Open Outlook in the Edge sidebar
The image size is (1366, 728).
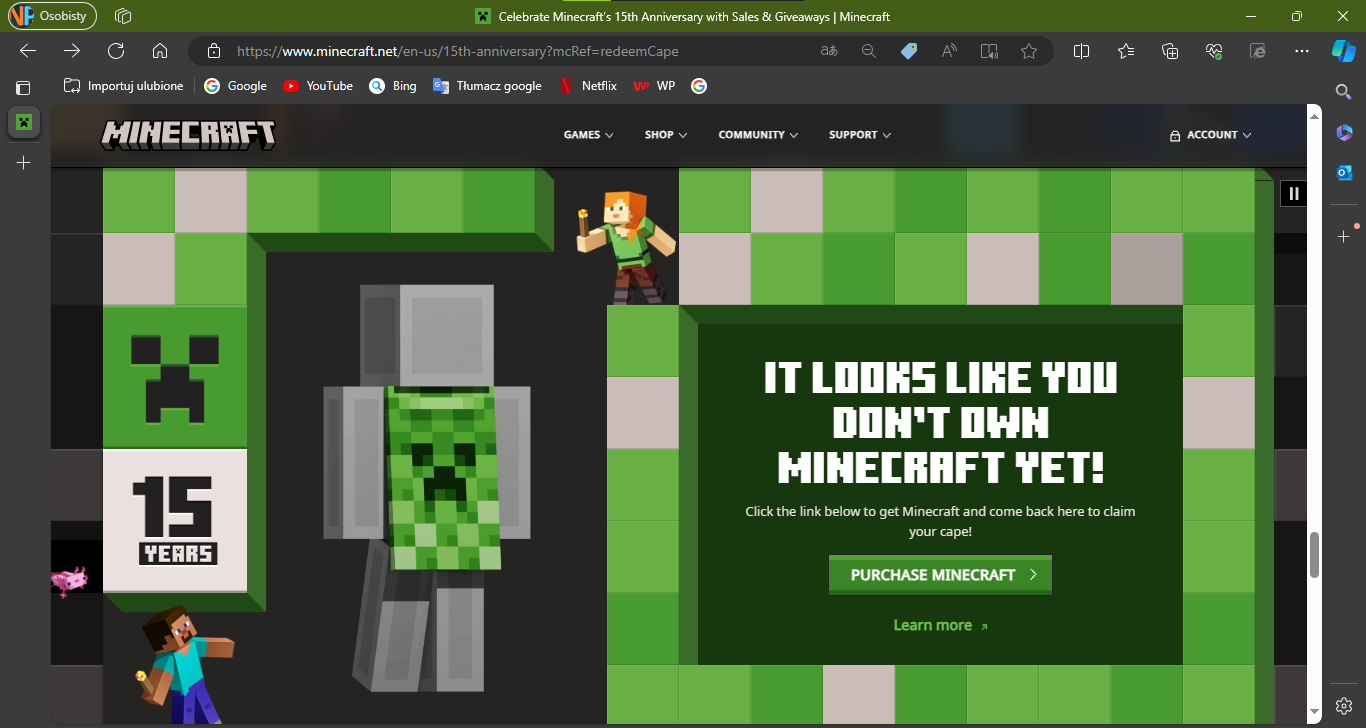click(x=1344, y=173)
